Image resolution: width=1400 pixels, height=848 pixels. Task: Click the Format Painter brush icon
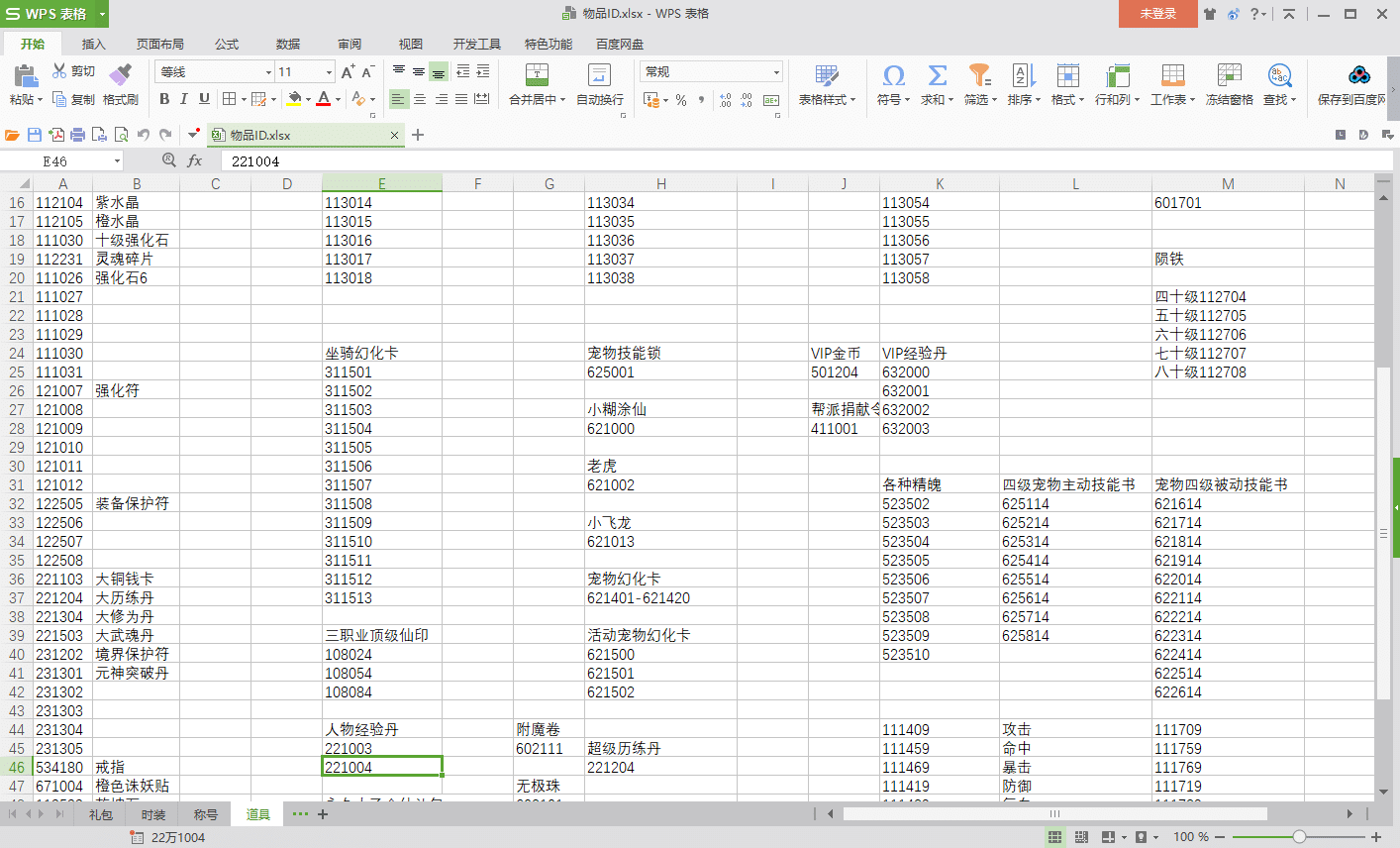pyautogui.click(x=120, y=76)
